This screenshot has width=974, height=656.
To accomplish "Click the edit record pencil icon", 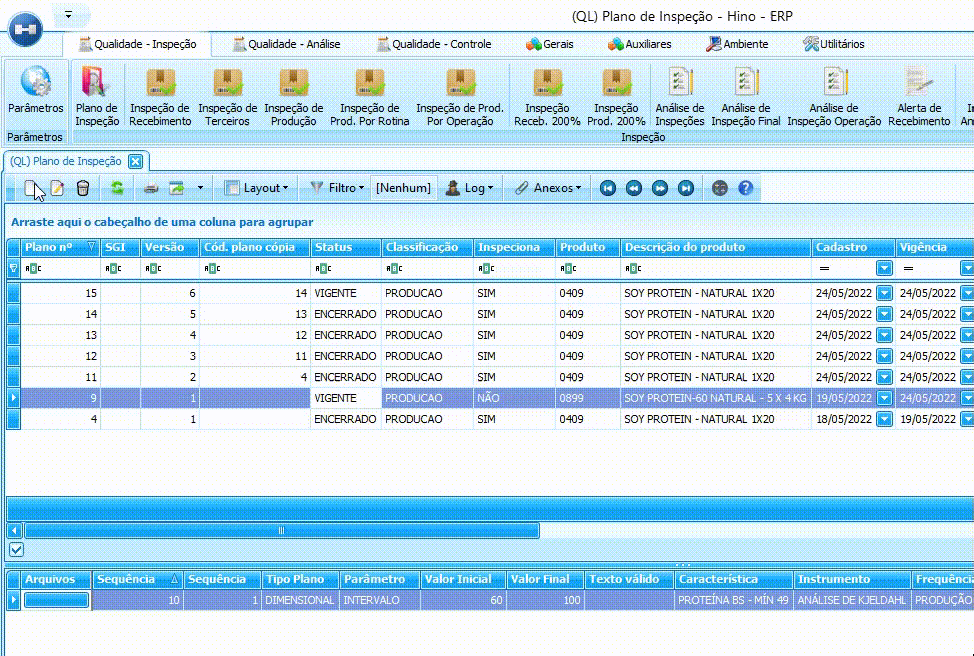I will point(57,188).
